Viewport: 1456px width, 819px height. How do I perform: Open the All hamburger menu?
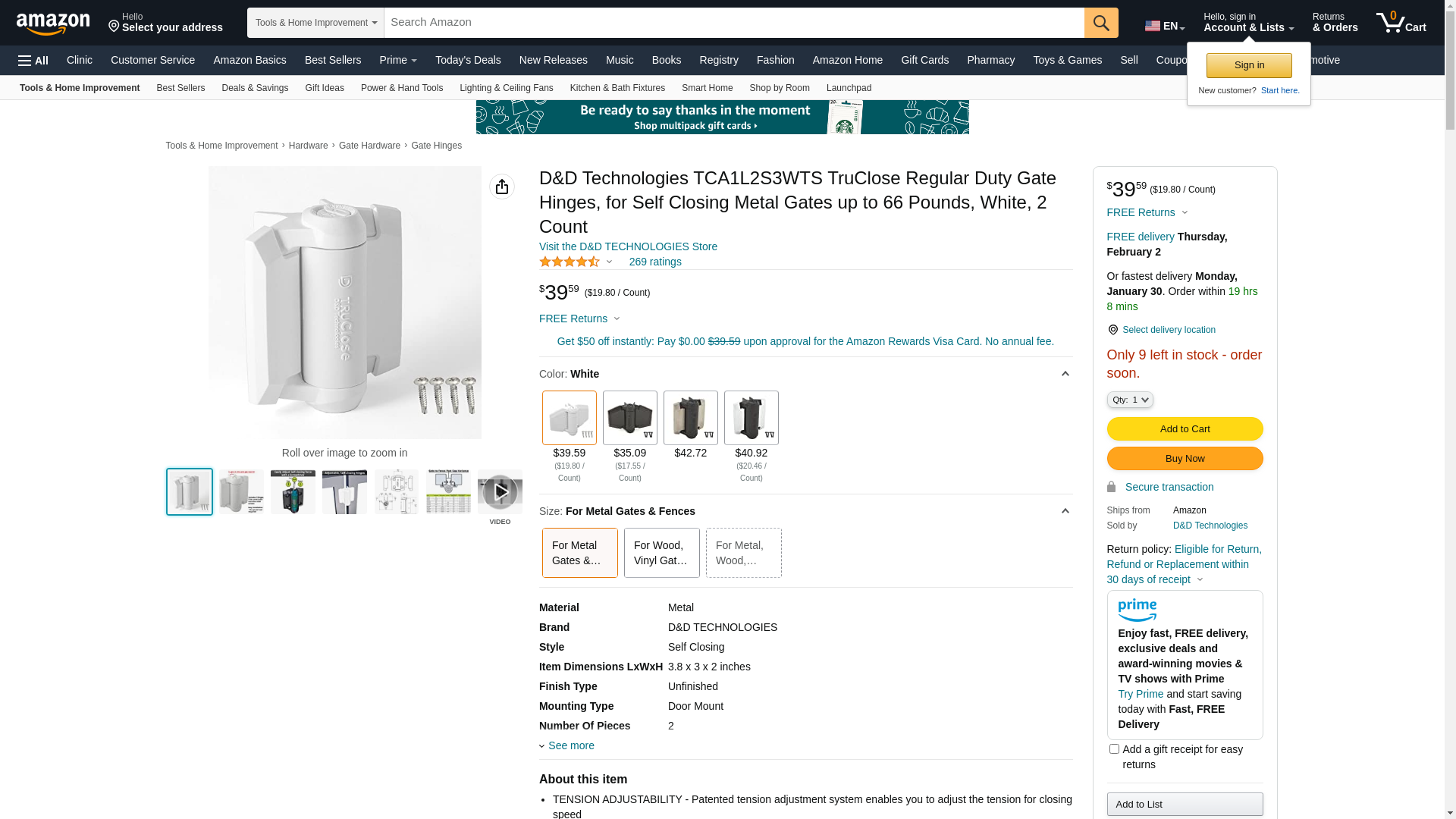click(x=33, y=61)
